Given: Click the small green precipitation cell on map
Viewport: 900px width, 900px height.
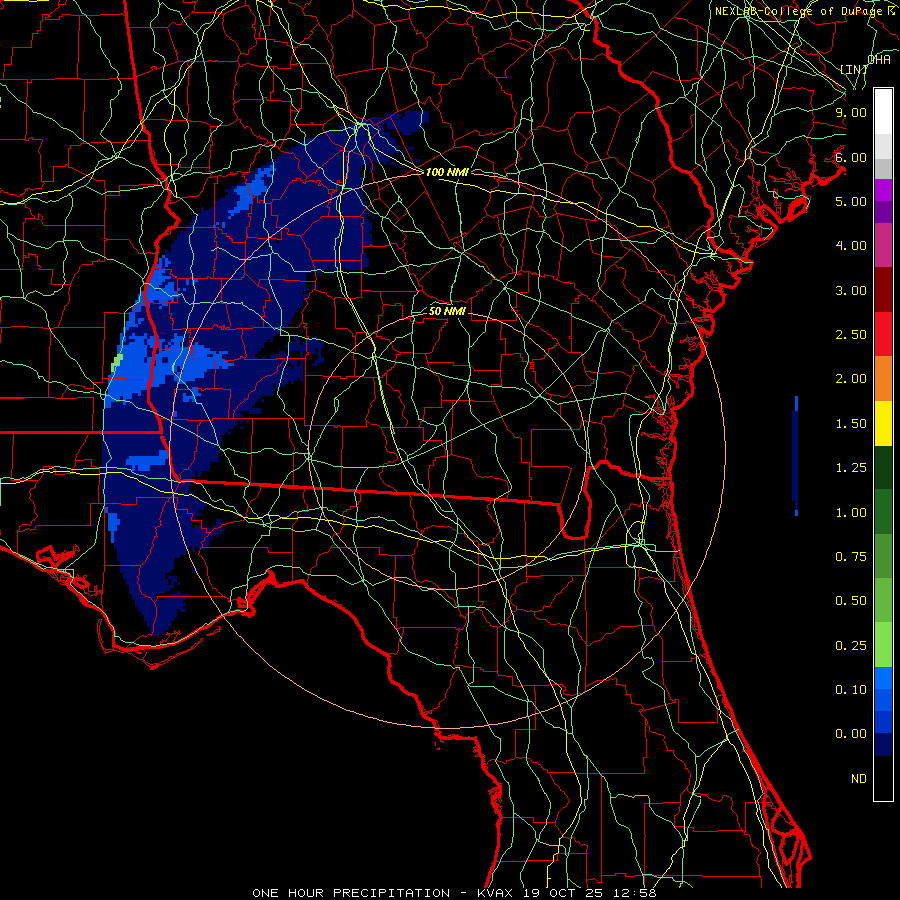Looking at the screenshot, I should point(117,362).
